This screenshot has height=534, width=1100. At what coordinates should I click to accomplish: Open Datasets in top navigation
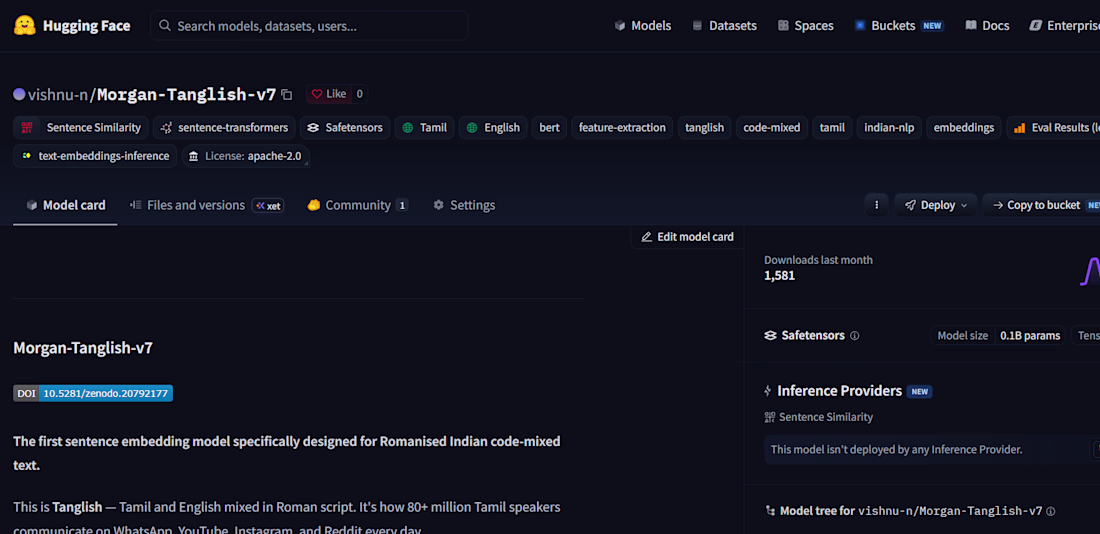coord(724,26)
